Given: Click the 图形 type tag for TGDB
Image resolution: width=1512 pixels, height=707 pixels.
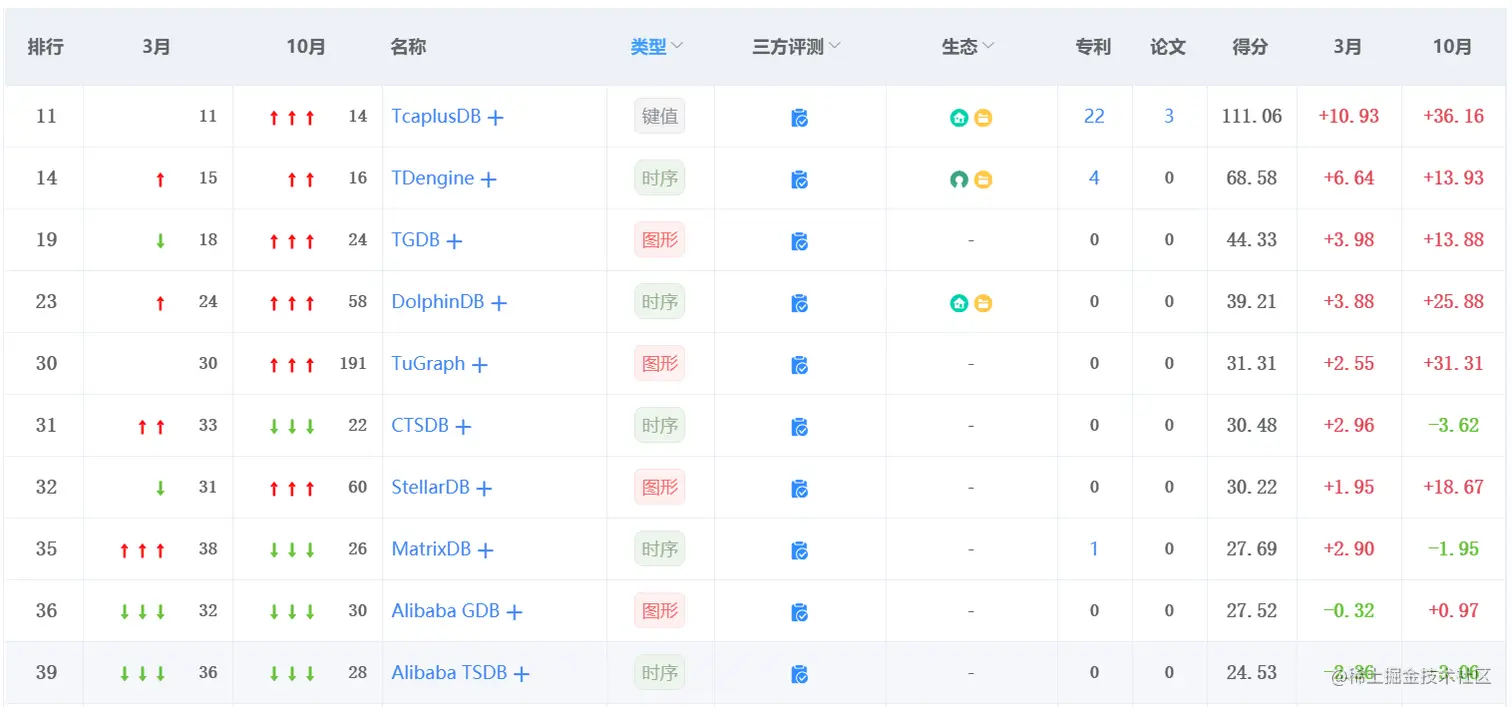Looking at the screenshot, I should coord(660,240).
